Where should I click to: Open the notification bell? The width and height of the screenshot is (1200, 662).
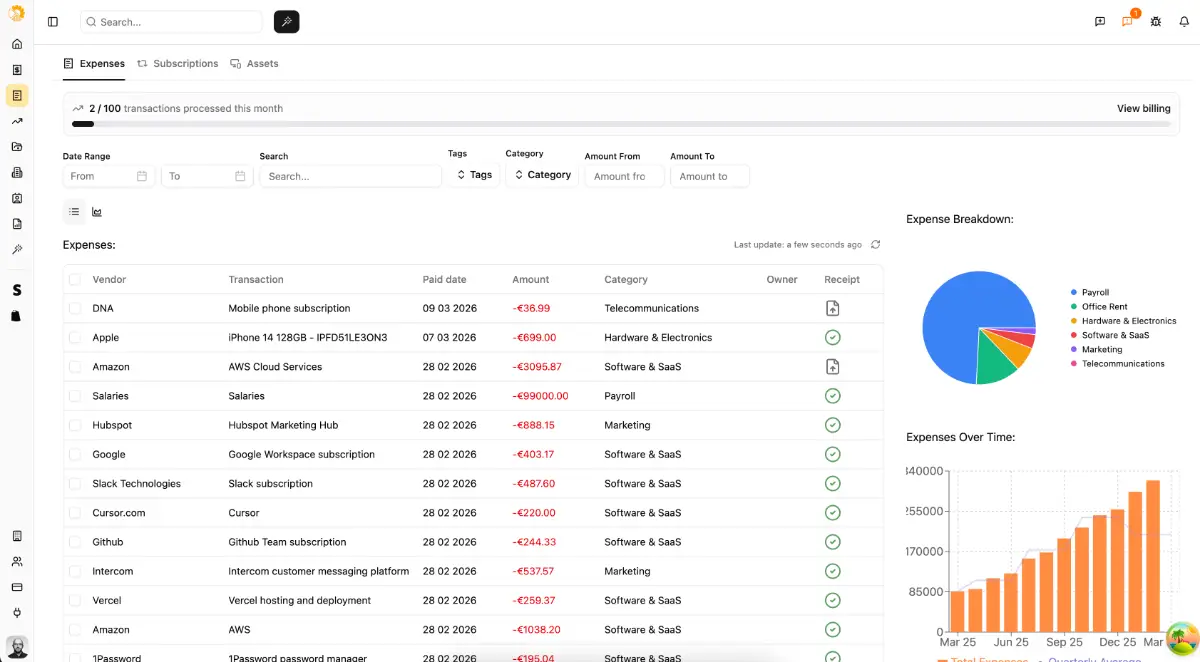(1184, 22)
